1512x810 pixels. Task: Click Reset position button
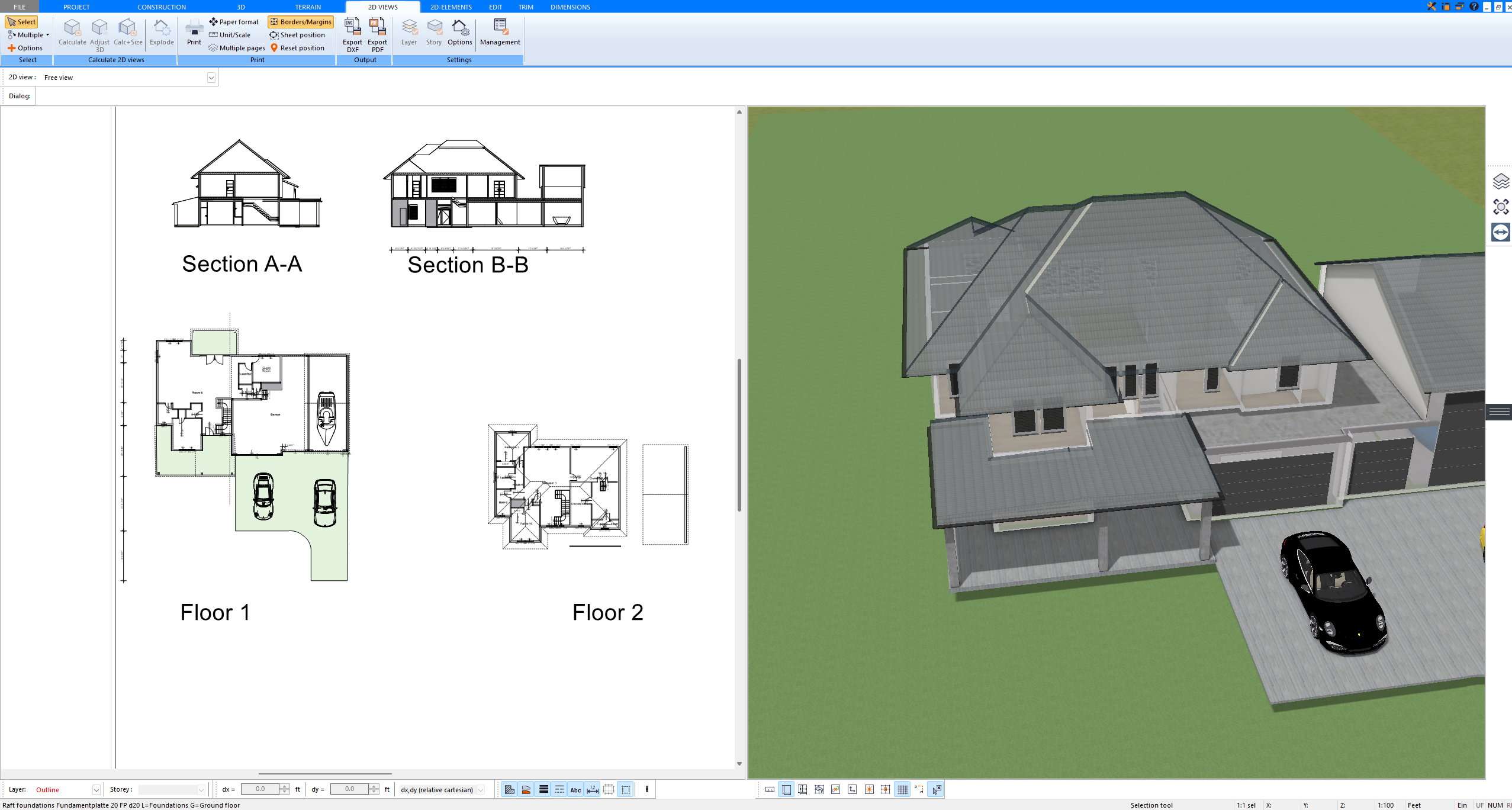coord(297,48)
